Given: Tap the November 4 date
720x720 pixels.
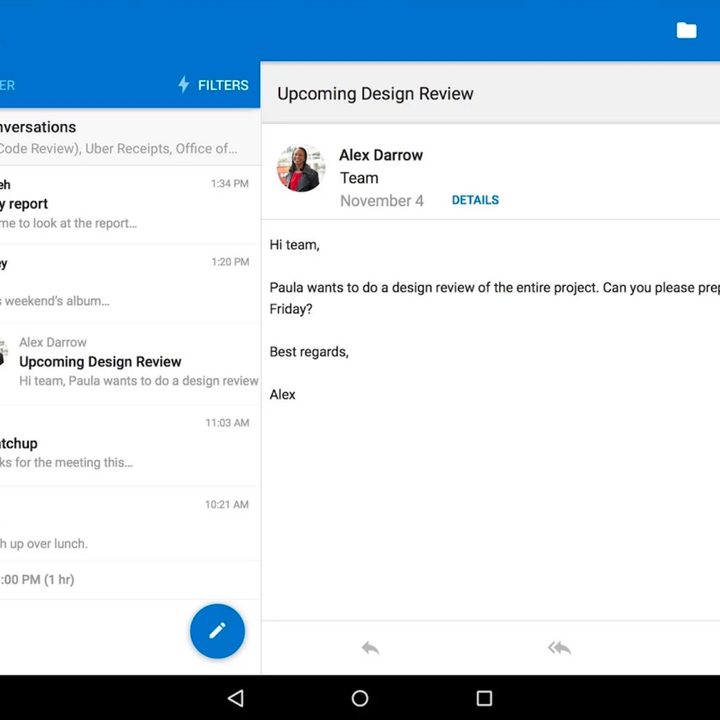Looking at the screenshot, I should 382,201.
